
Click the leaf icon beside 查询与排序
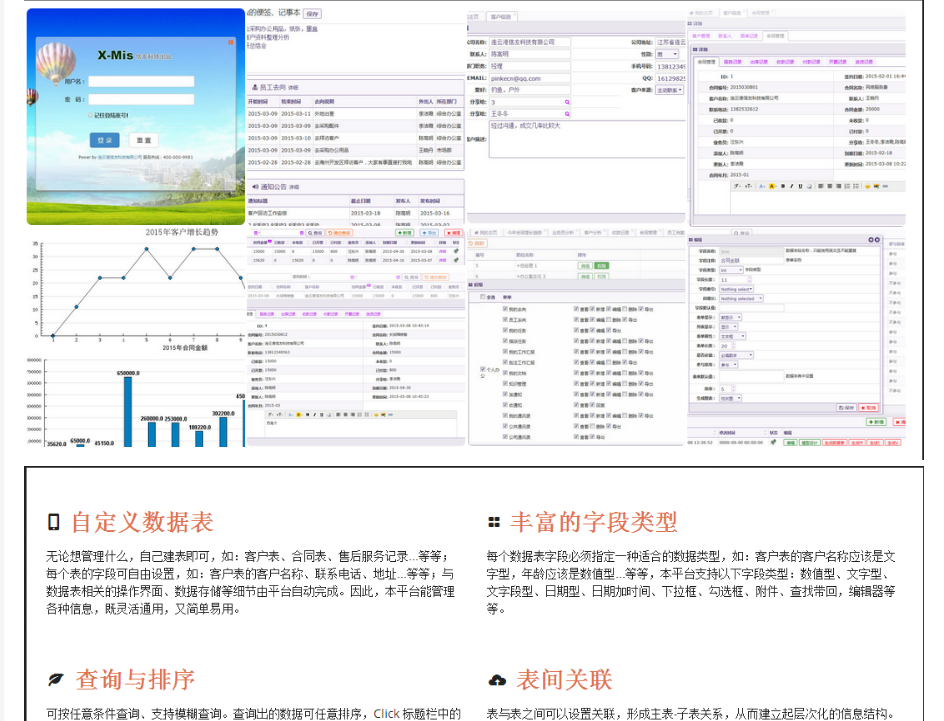[56, 680]
